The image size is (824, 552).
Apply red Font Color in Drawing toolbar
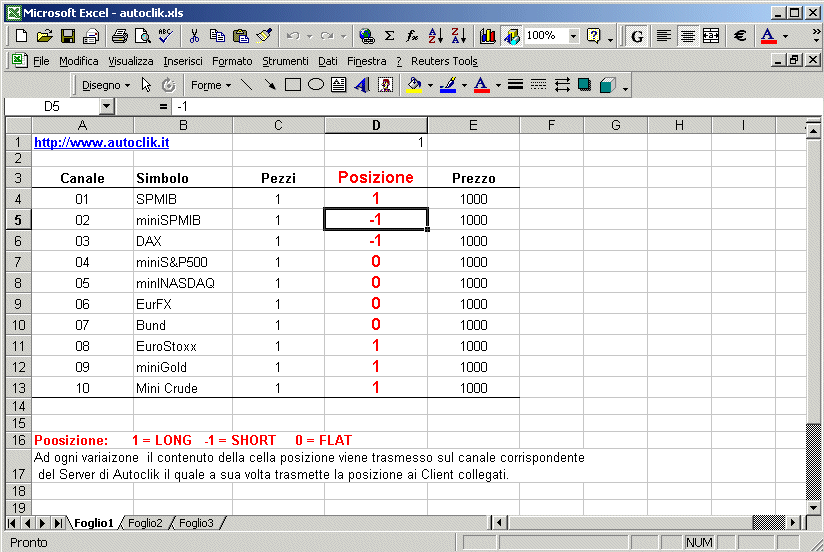(x=481, y=85)
